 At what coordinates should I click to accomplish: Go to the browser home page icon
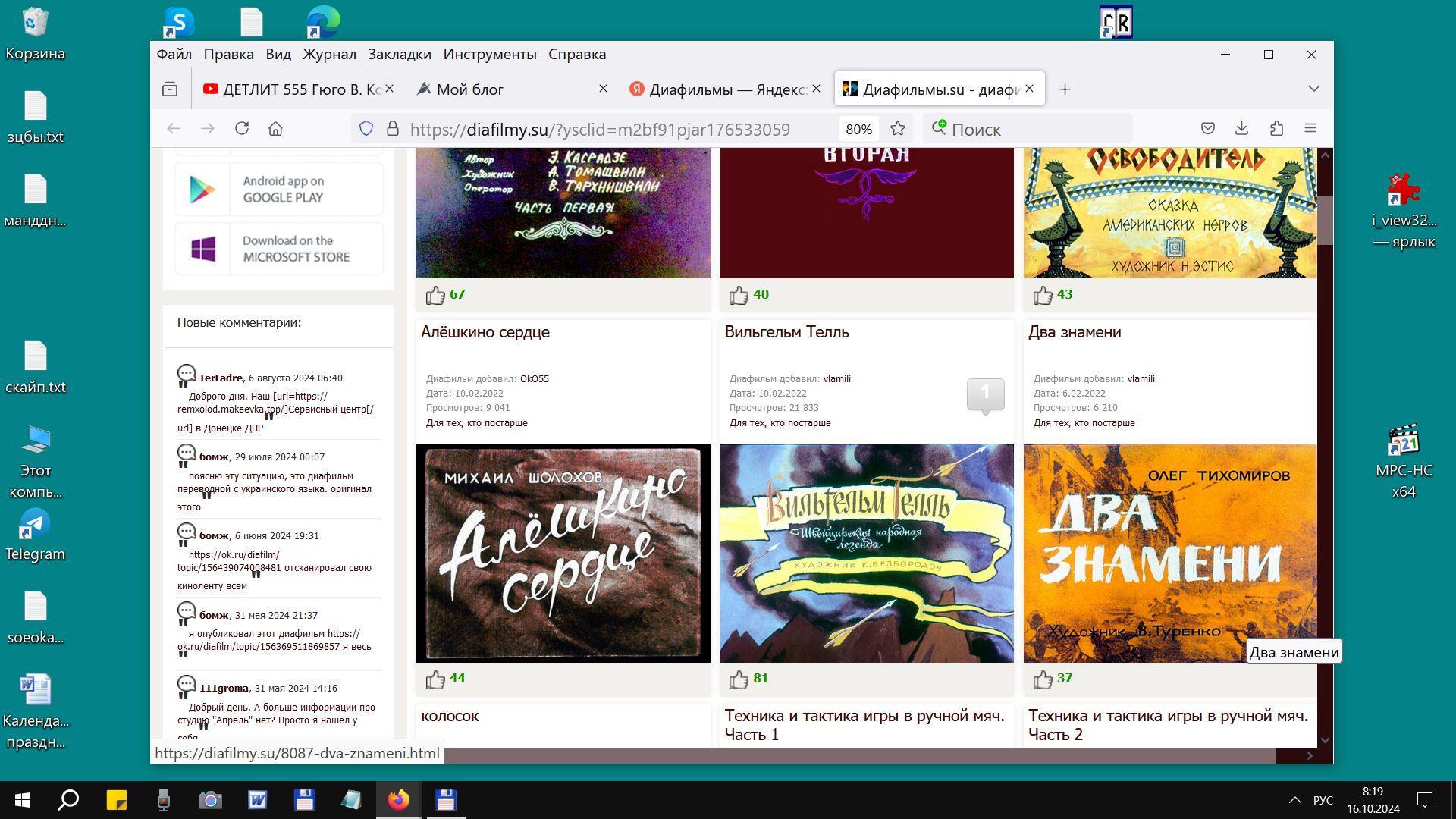point(275,129)
